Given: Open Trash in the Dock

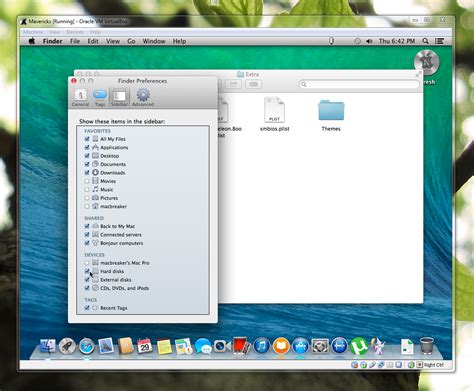Looking at the screenshot, I should pyautogui.click(x=426, y=345).
